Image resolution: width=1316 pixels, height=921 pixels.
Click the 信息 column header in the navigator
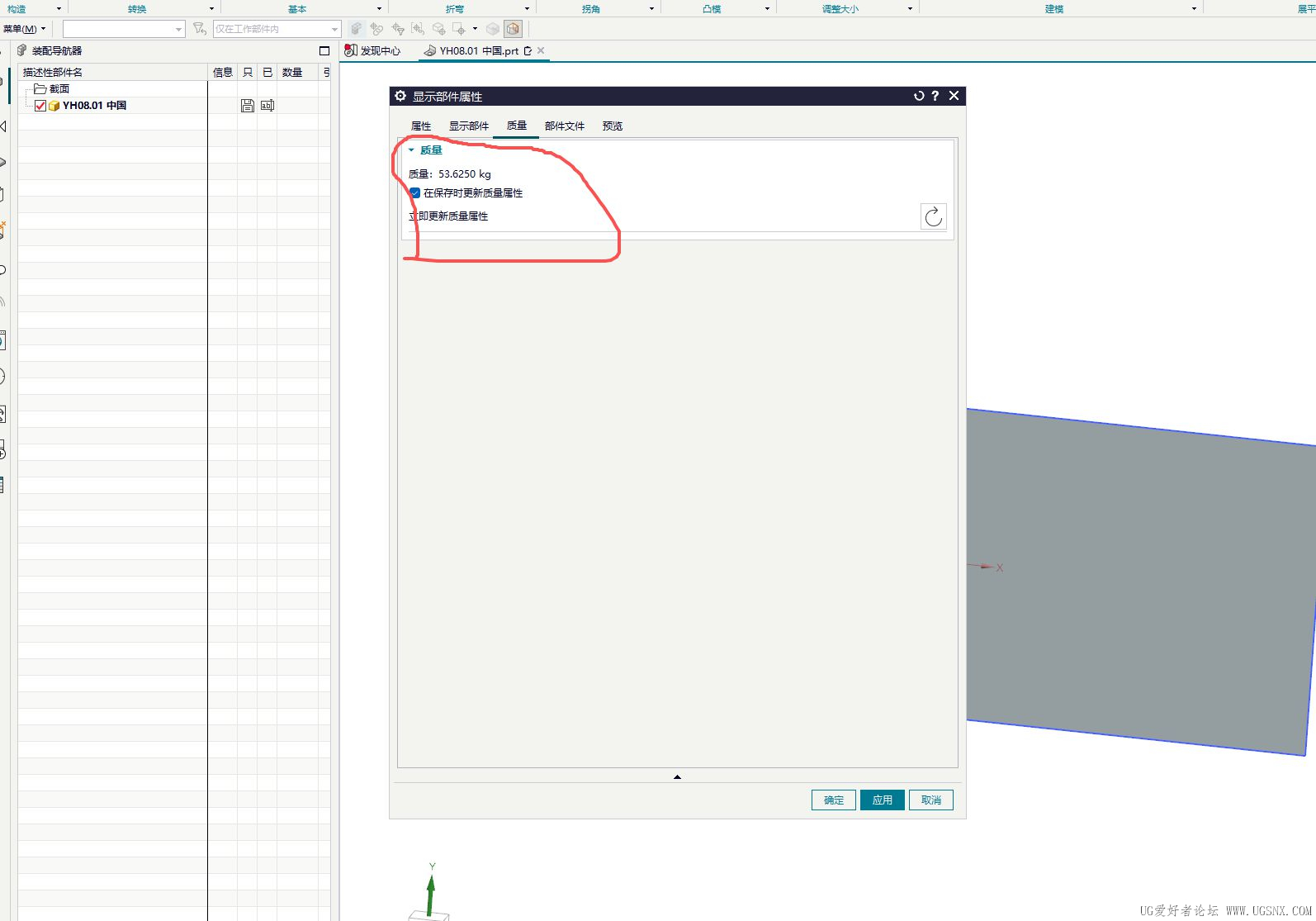(222, 73)
